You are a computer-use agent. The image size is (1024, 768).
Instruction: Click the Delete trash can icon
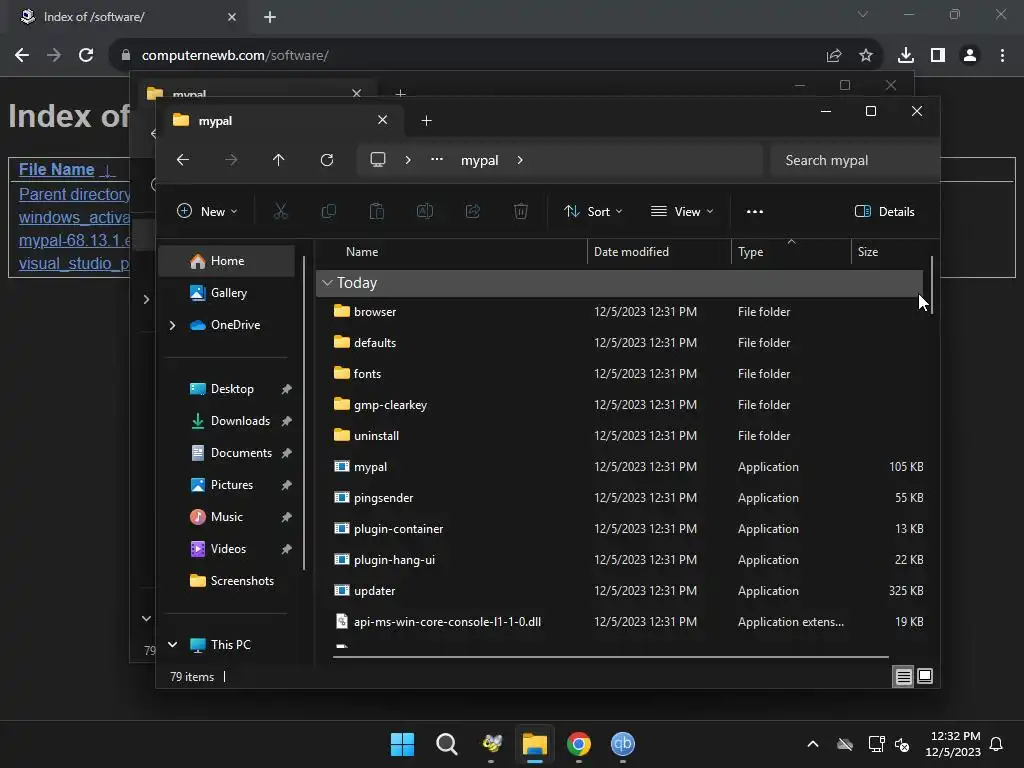(x=520, y=212)
